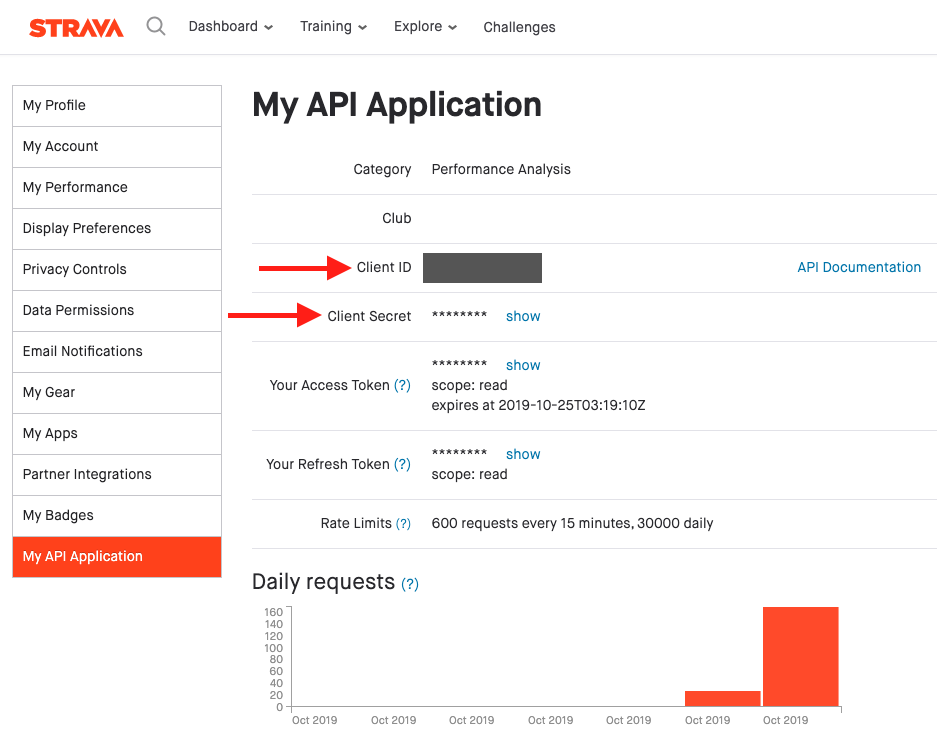This screenshot has height=732, width=937.
Task: Select My API Application sidebar item
Action: (x=117, y=557)
